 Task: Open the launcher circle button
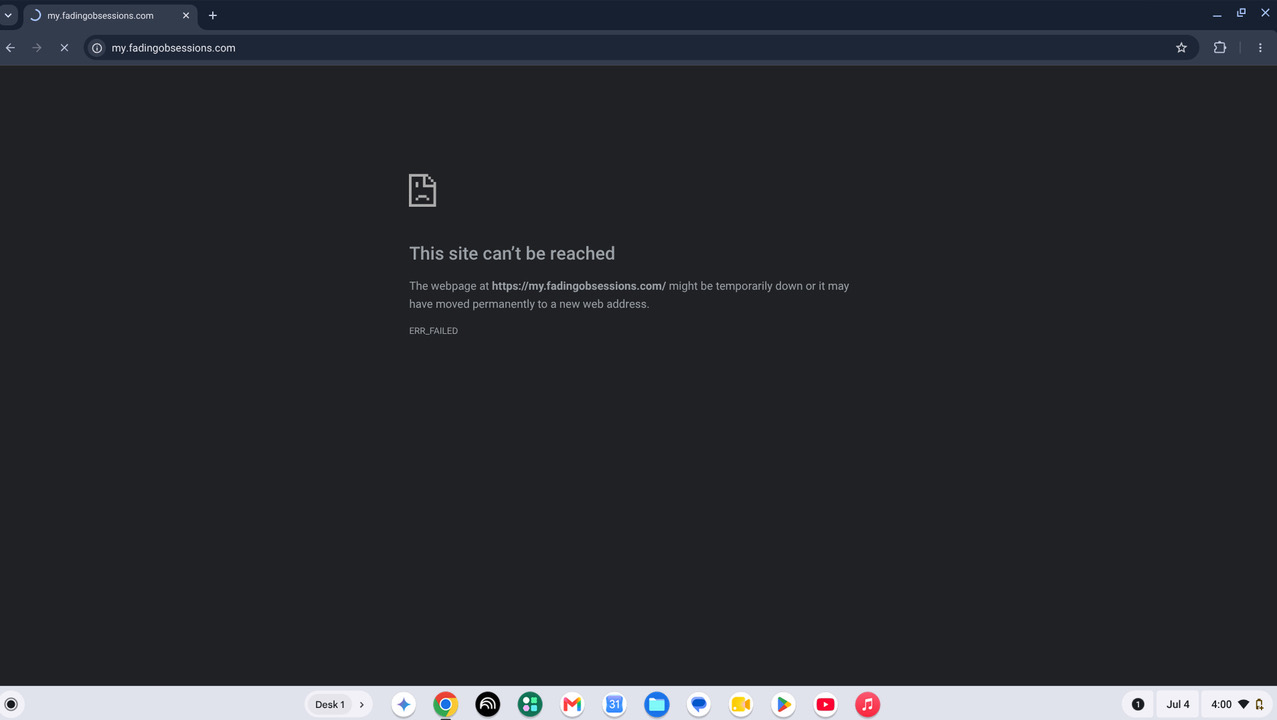(11, 704)
